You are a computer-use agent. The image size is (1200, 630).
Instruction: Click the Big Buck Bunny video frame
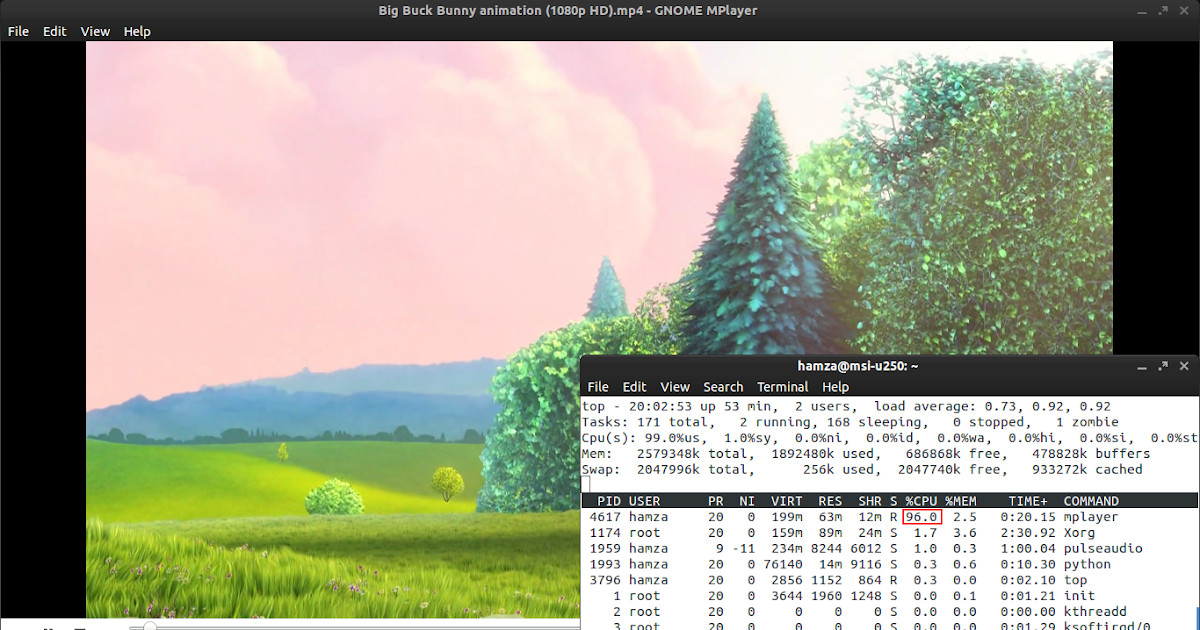pos(599,329)
